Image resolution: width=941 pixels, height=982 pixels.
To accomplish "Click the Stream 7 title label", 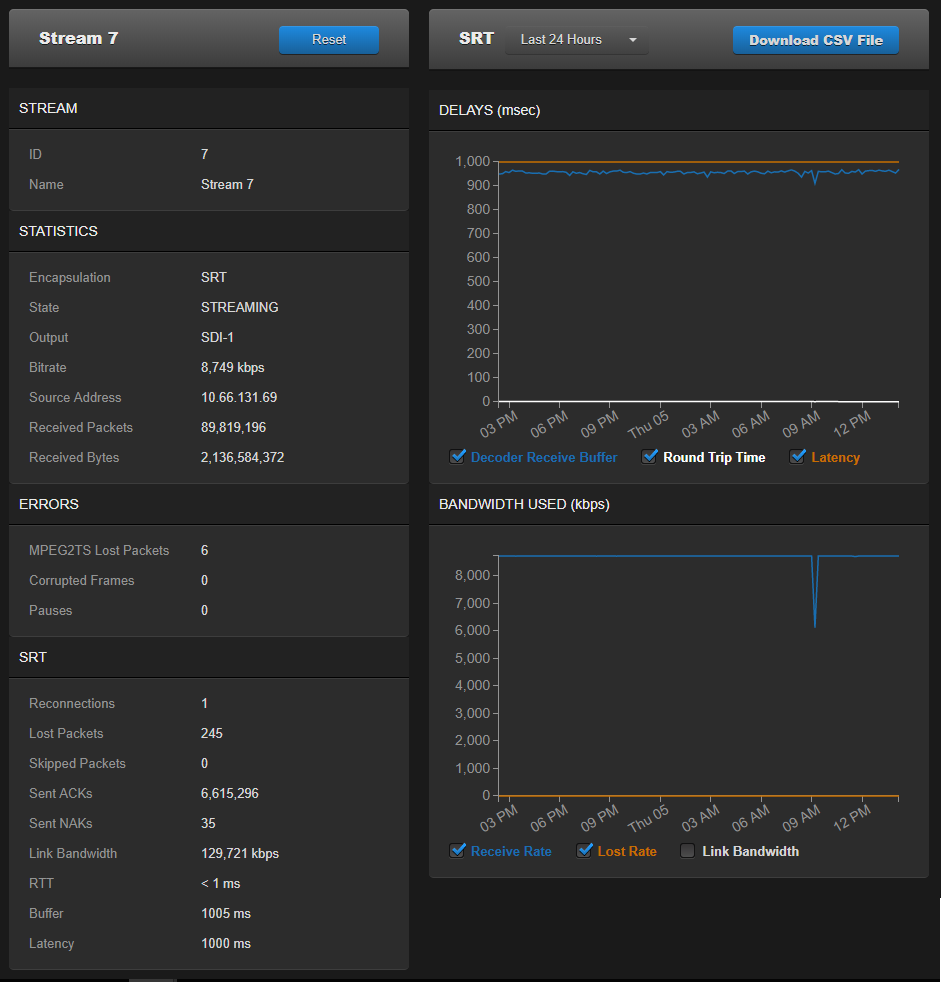I will click(78, 39).
